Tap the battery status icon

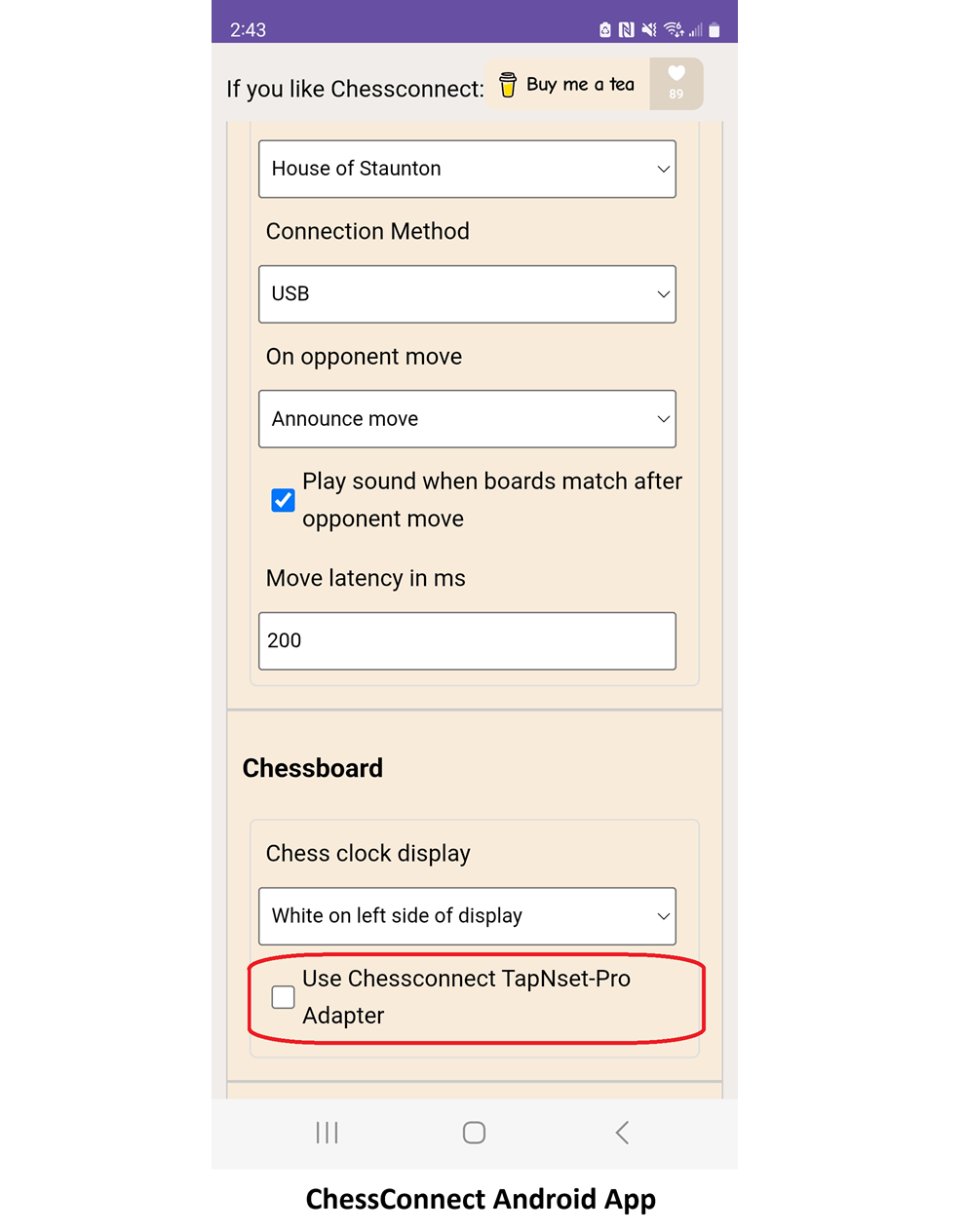715,30
